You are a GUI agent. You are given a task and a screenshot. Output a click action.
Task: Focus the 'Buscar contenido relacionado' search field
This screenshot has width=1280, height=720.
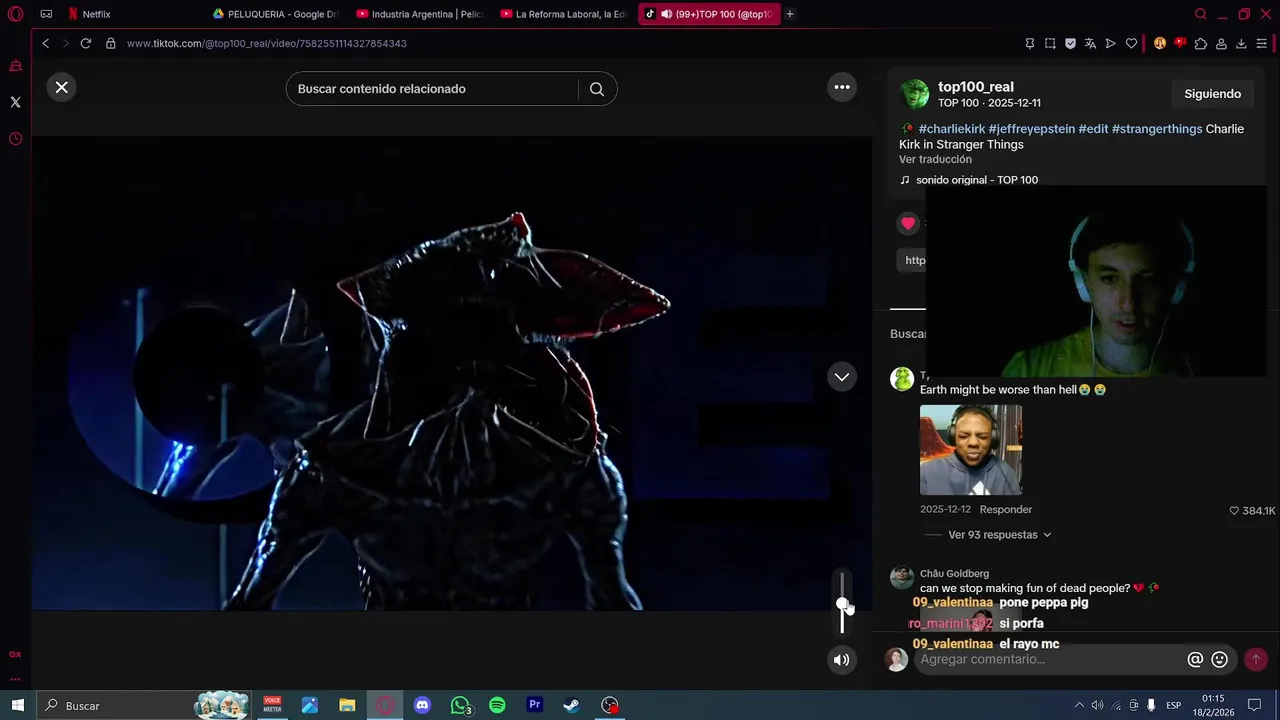pos(432,89)
